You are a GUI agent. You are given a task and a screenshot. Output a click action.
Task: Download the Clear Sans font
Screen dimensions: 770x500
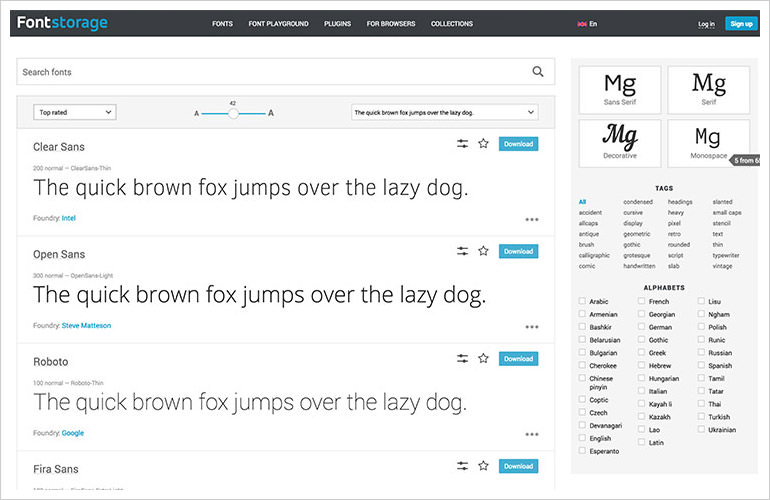tap(518, 144)
